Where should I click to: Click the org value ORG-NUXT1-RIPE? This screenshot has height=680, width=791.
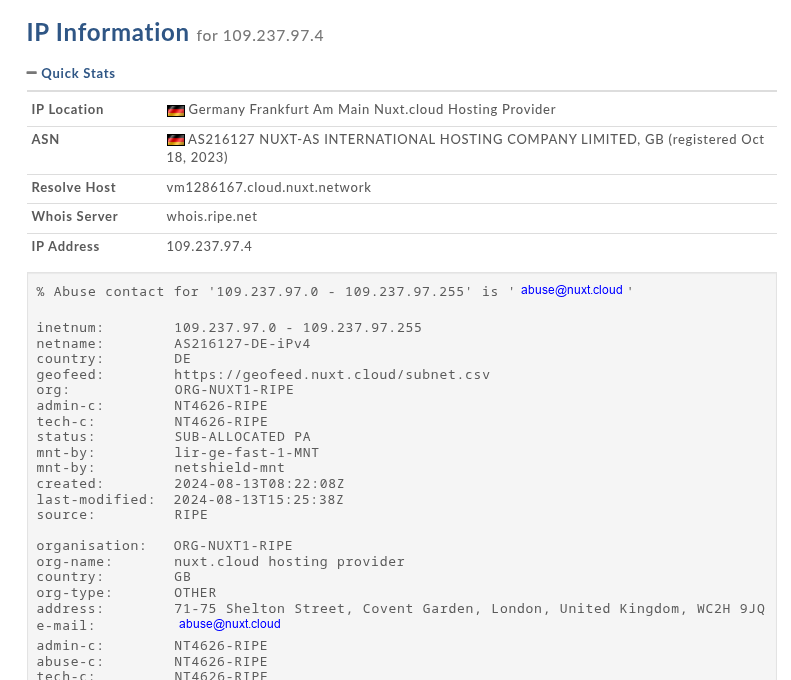point(234,390)
